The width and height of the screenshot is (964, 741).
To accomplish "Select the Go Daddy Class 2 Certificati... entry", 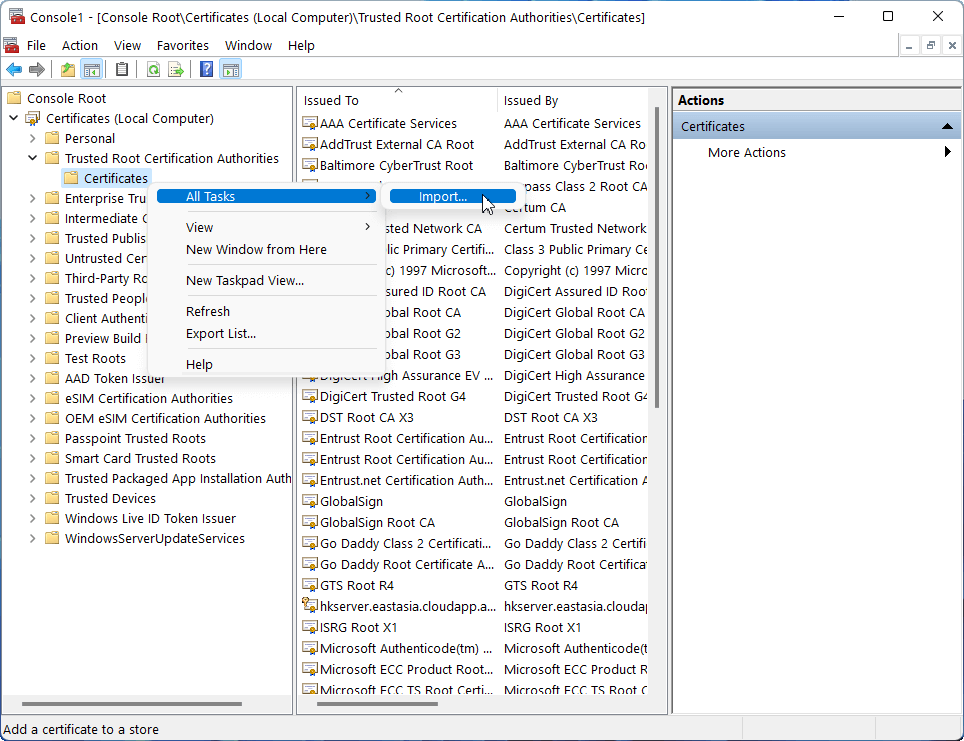I will [x=406, y=544].
